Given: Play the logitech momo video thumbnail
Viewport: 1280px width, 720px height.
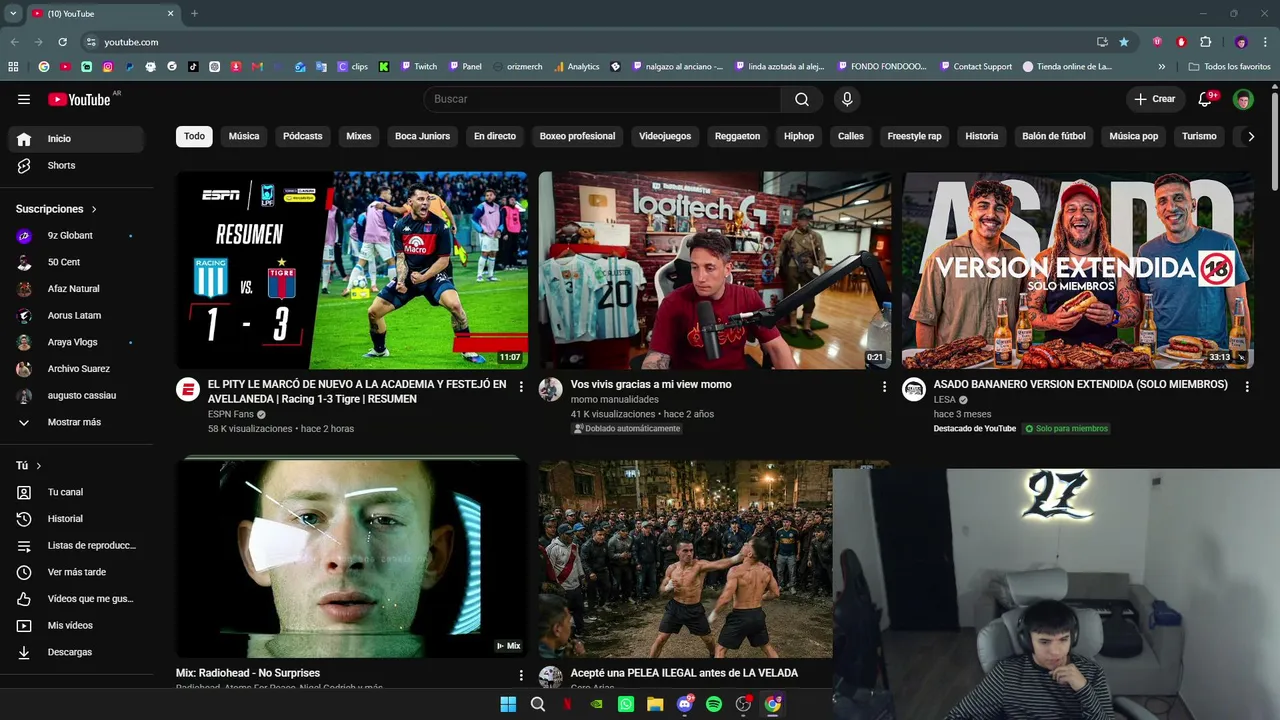Looking at the screenshot, I should pyautogui.click(x=715, y=270).
